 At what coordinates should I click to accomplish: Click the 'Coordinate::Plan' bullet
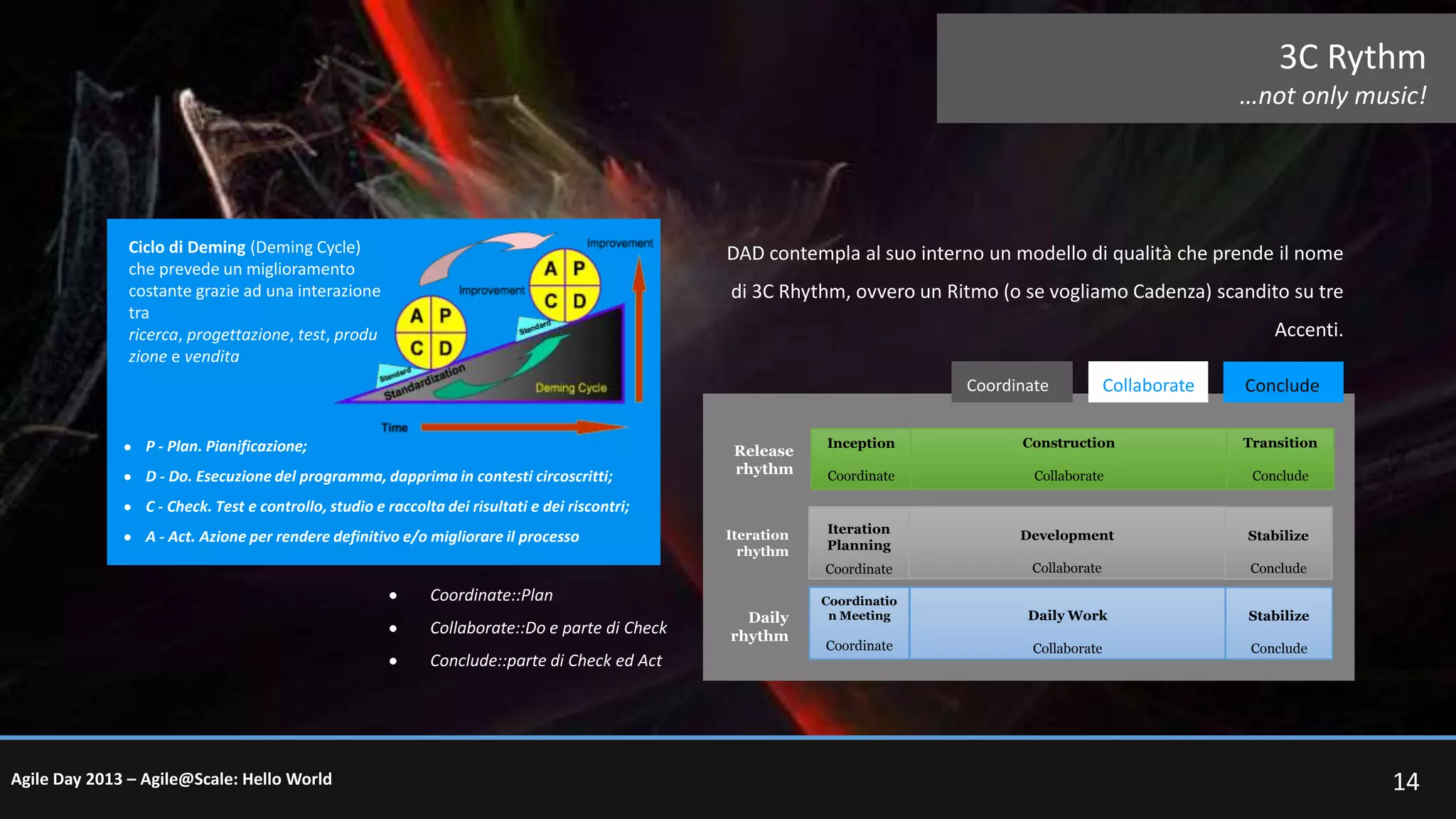[x=491, y=595]
